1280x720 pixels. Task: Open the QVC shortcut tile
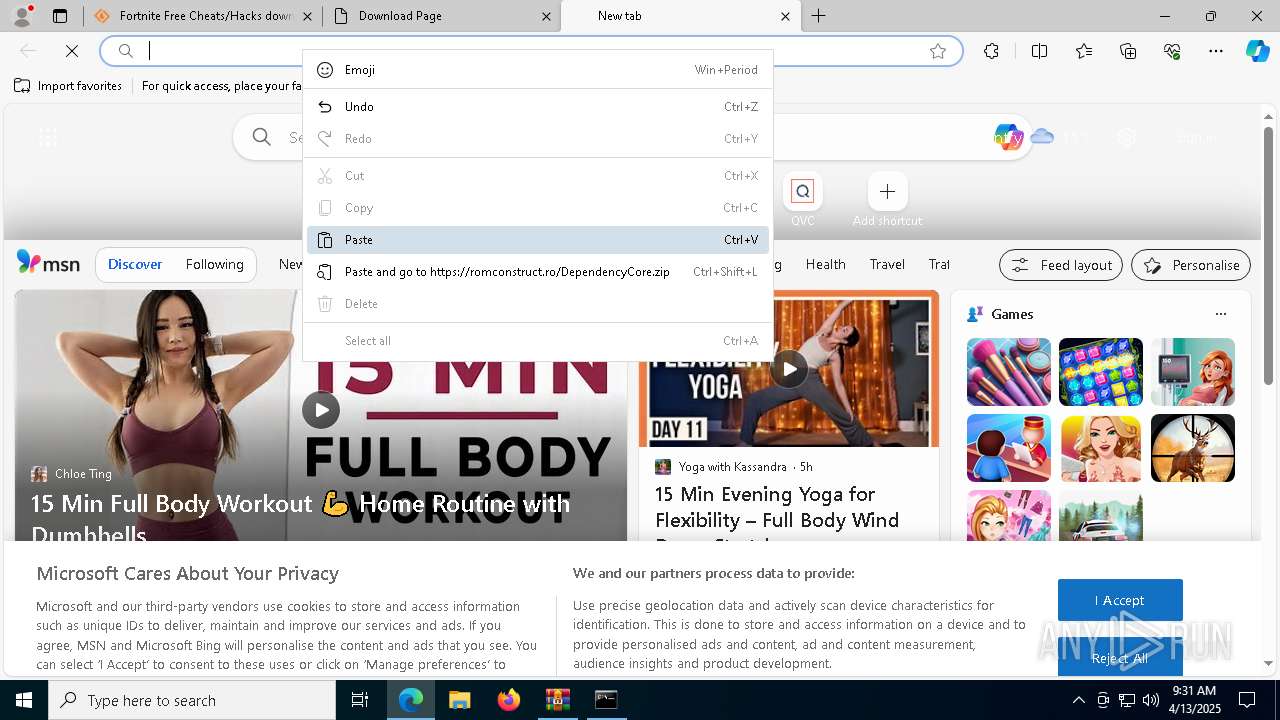802,198
